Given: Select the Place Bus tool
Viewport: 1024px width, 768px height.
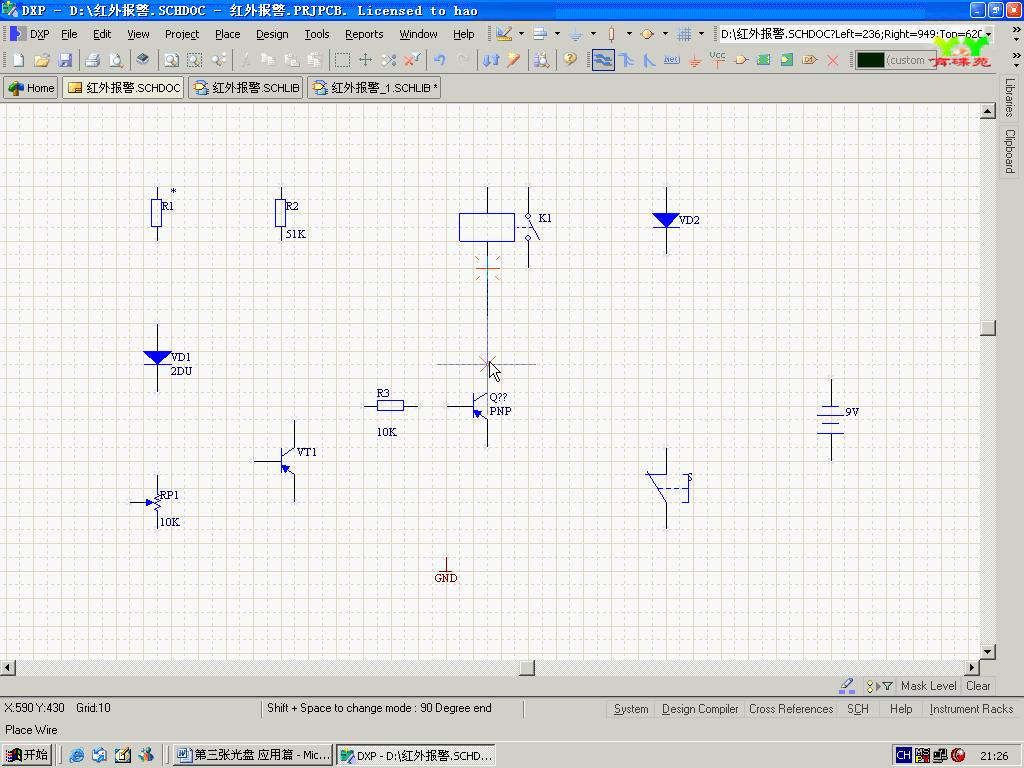Looking at the screenshot, I should (x=626, y=60).
